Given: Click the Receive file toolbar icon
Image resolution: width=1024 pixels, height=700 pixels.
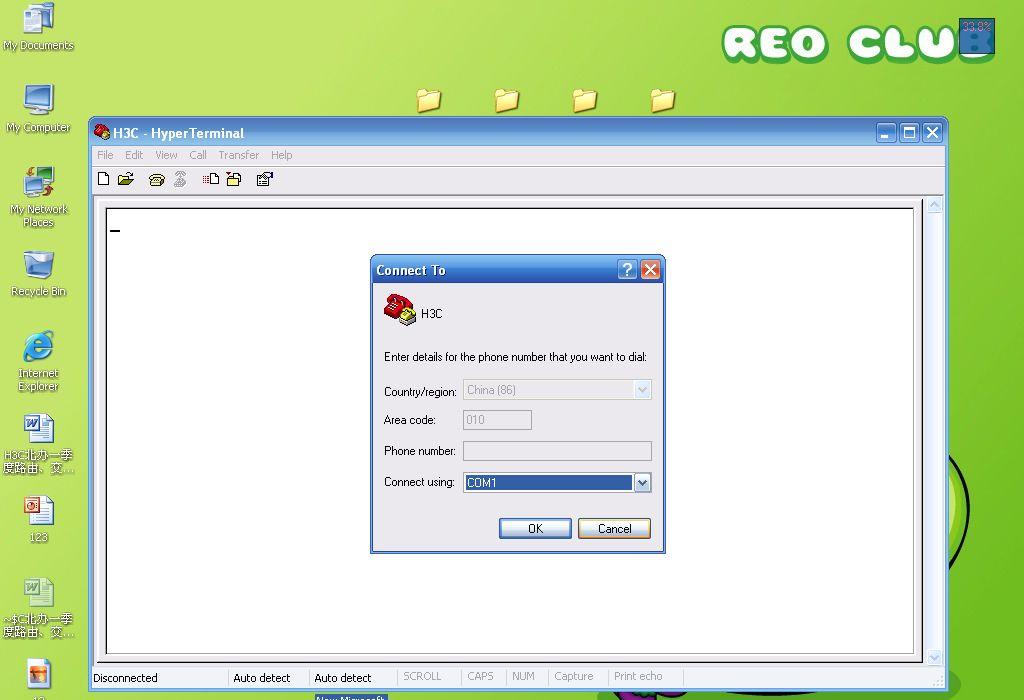Looking at the screenshot, I should tap(234, 179).
